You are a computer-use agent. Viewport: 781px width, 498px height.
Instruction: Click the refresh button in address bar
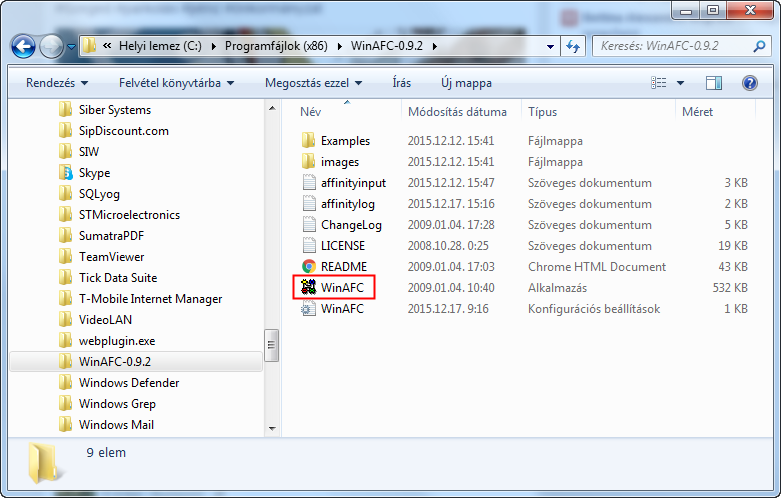573,46
